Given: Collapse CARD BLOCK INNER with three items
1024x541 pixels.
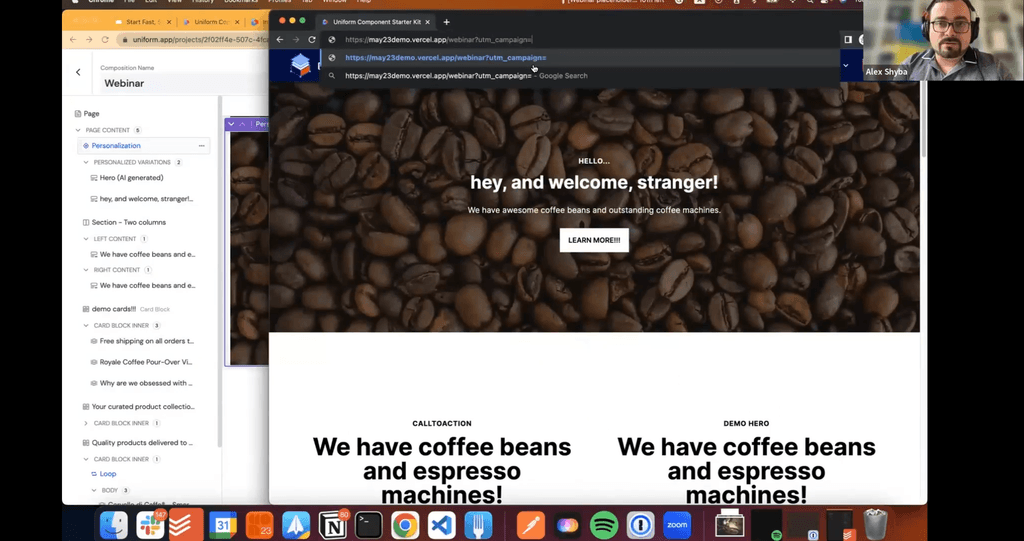Looking at the screenshot, I should click(x=86, y=325).
